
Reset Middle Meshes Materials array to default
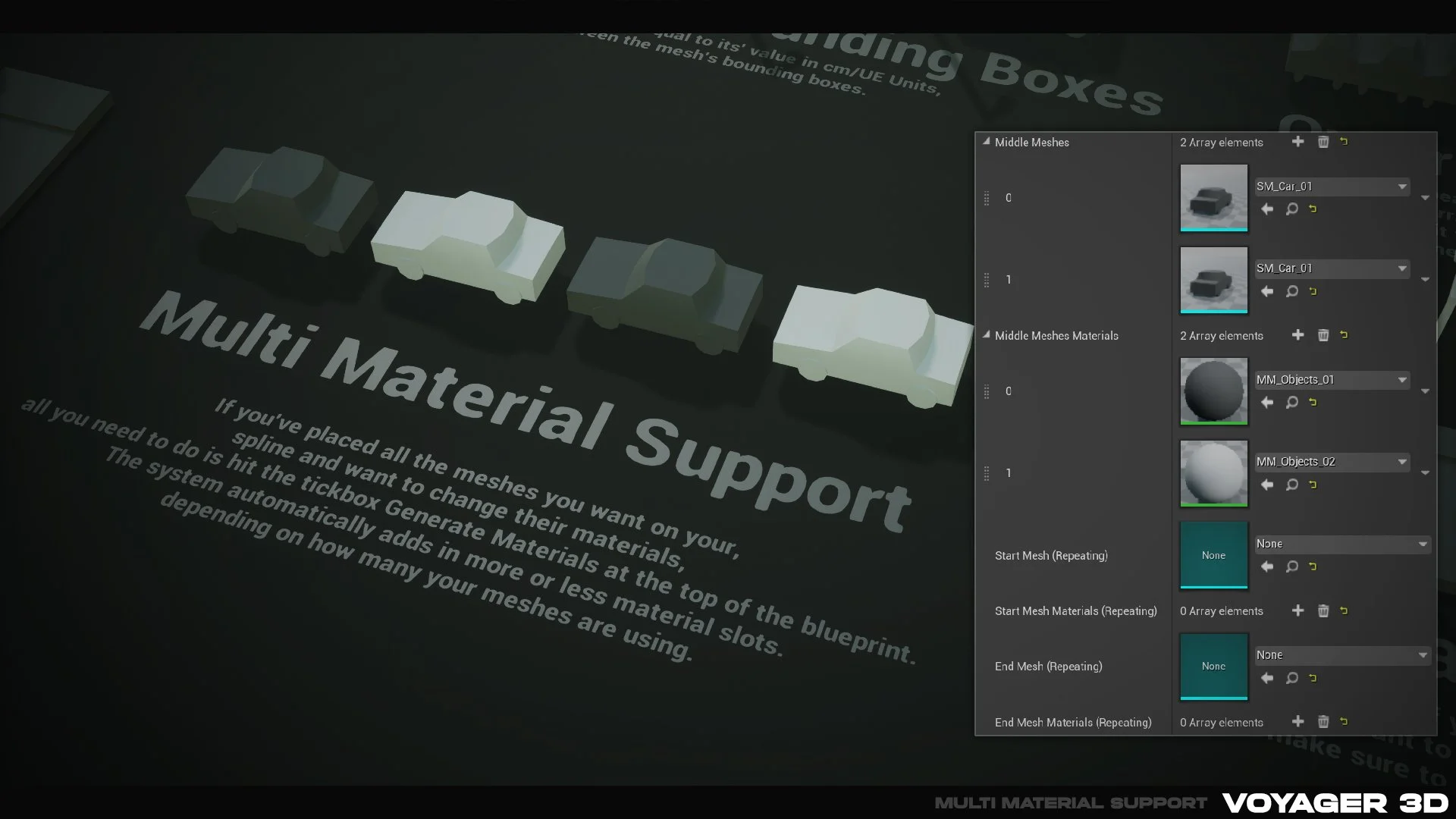tap(1344, 334)
